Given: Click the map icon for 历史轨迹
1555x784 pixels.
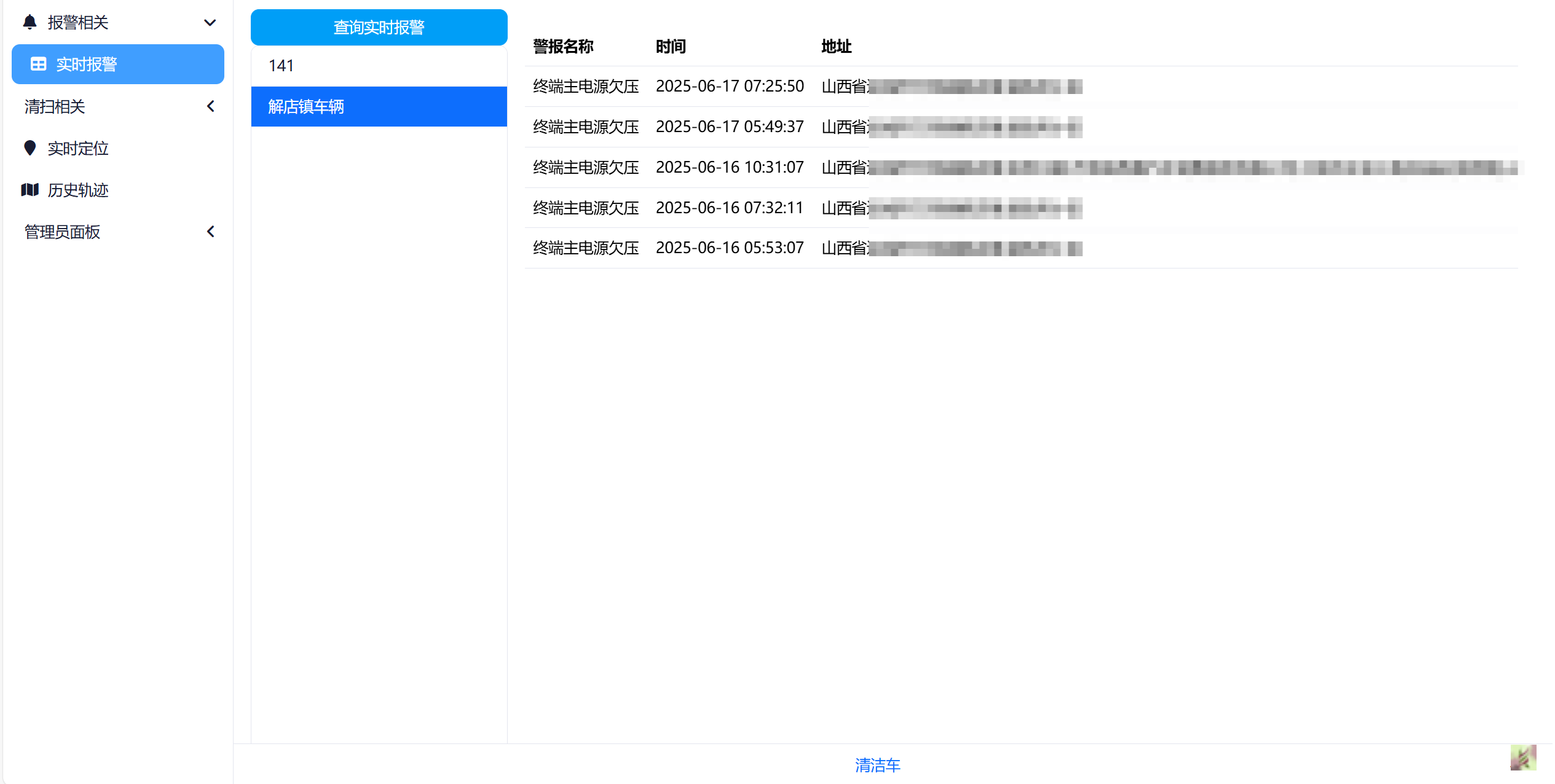Looking at the screenshot, I should pos(30,190).
